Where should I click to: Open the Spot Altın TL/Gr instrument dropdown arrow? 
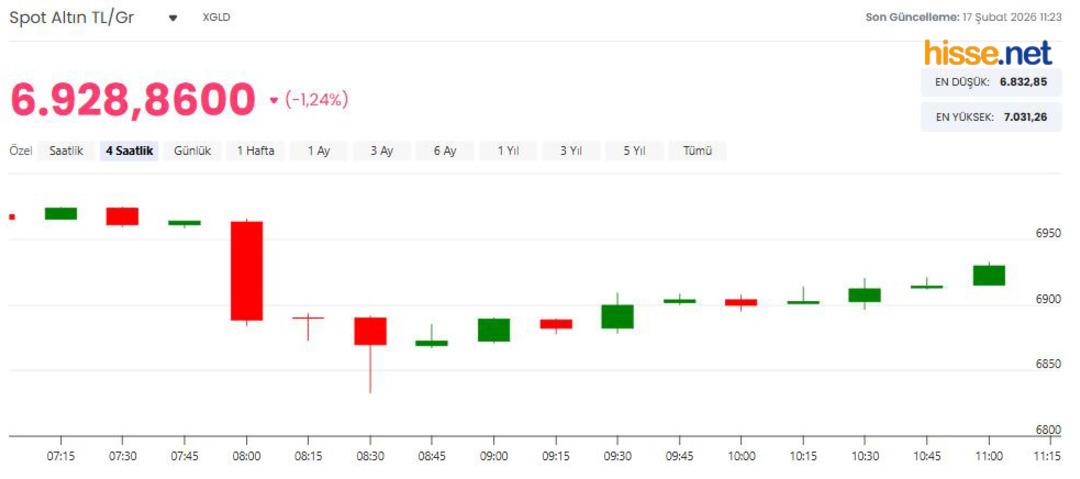pyautogui.click(x=173, y=18)
